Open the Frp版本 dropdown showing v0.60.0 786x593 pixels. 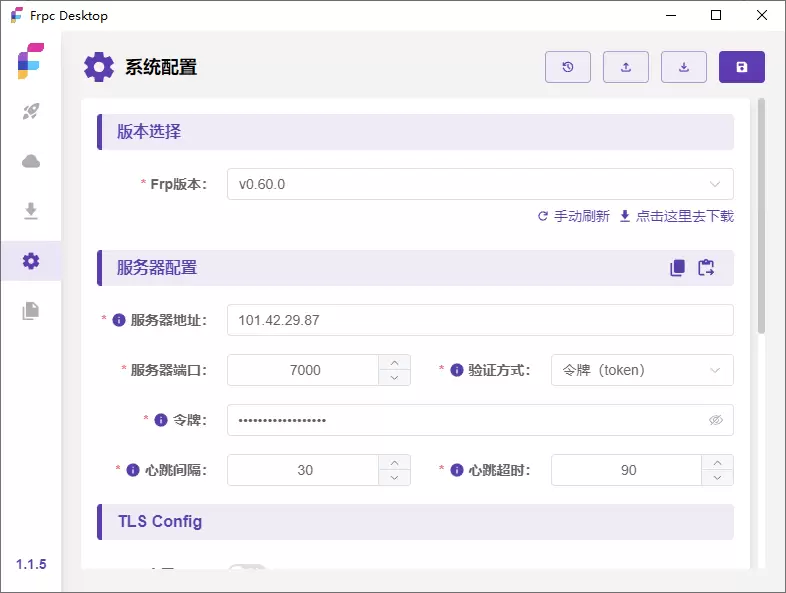pyautogui.click(x=480, y=184)
